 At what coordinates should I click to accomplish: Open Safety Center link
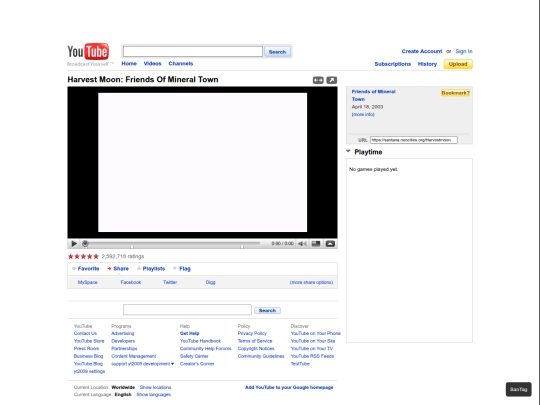(x=194, y=356)
